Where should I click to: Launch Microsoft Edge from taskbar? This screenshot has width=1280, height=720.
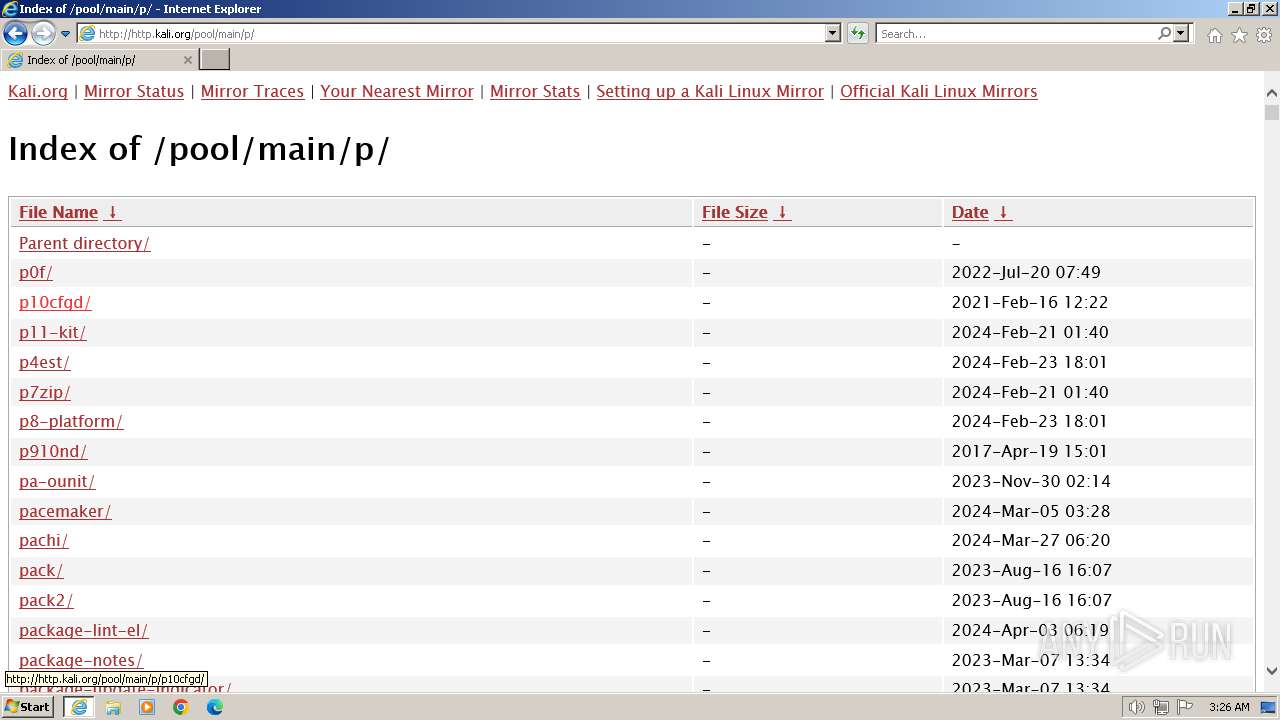pos(215,707)
